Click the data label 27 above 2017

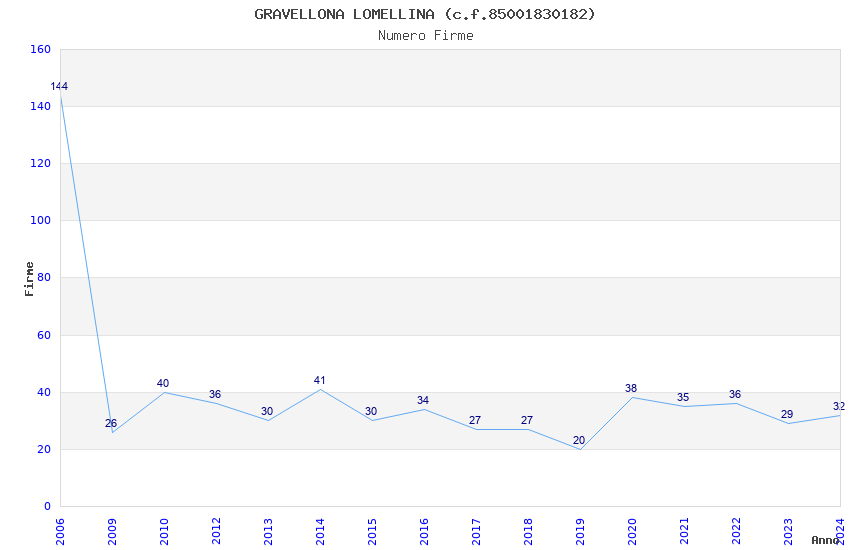(x=475, y=420)
